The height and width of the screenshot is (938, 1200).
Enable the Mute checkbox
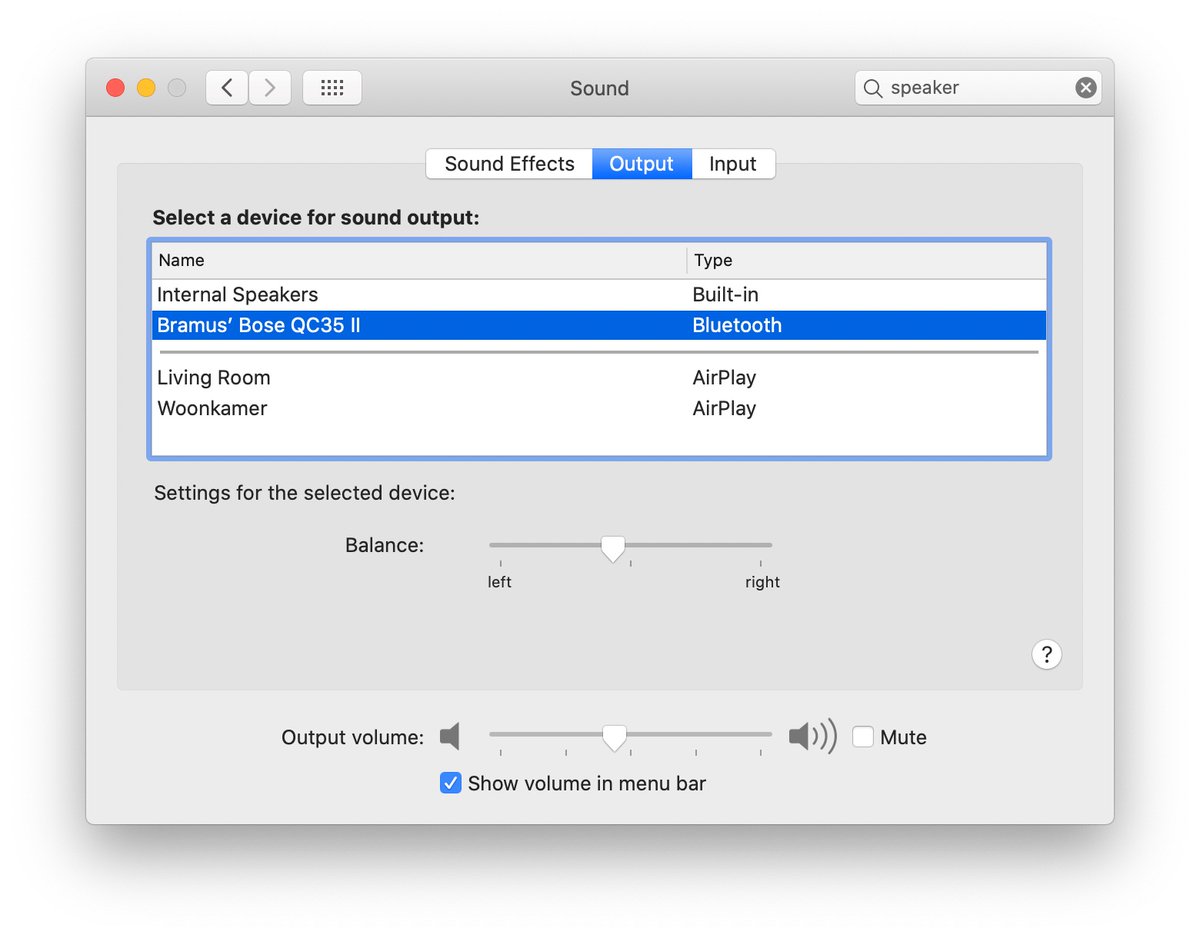click(863, 737)
